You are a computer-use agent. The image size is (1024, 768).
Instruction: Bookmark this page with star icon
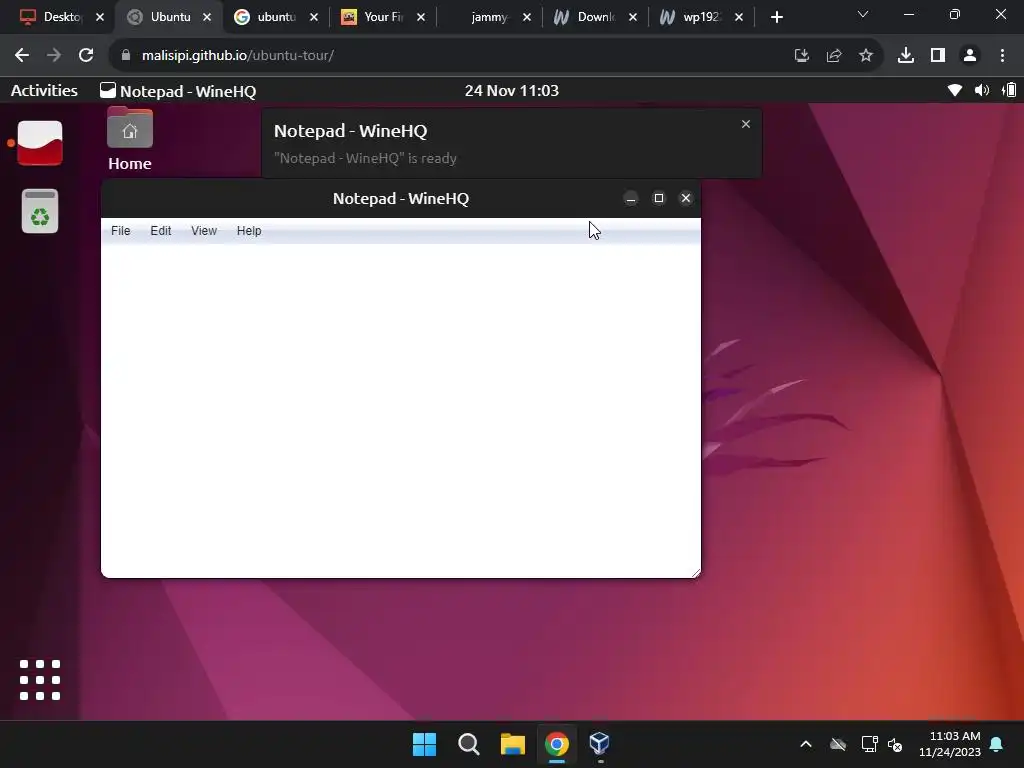(x=866, y=56)
